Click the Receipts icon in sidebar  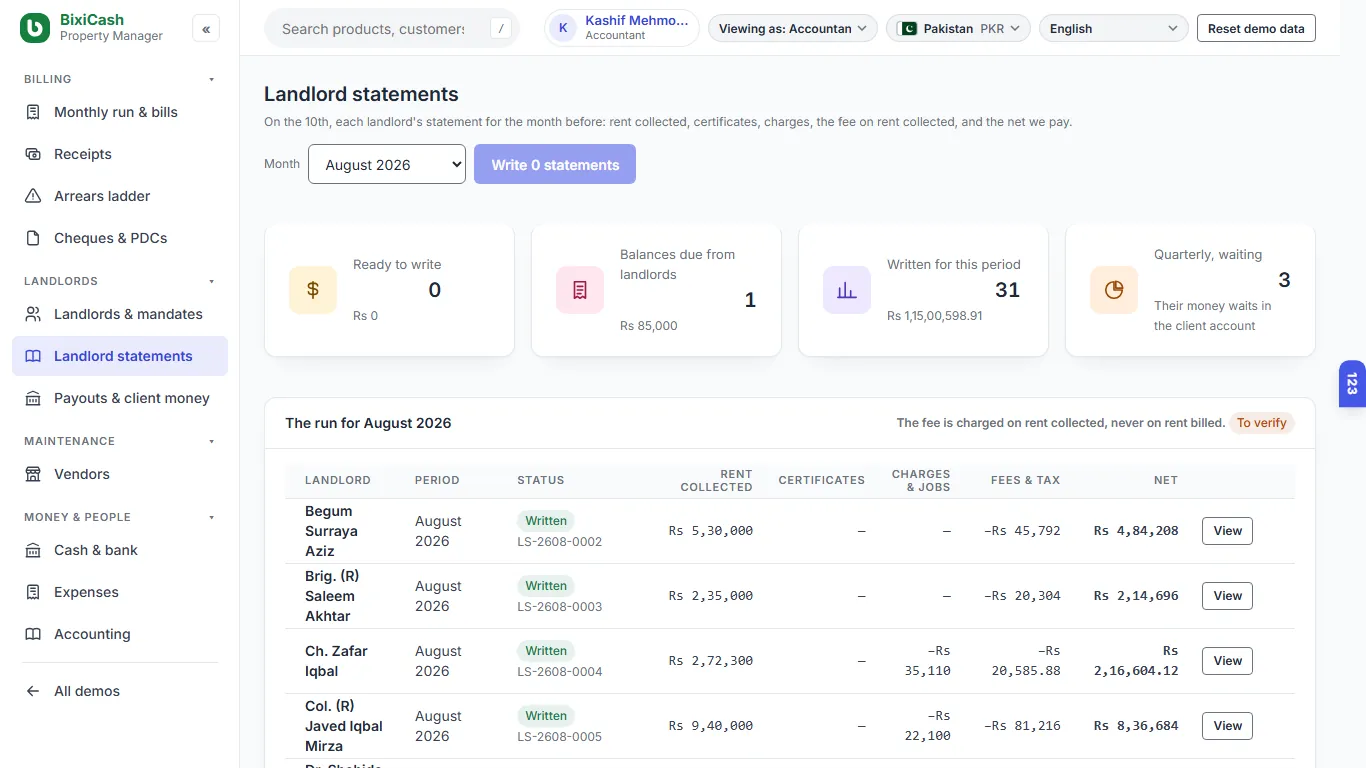pyautogui.click(x=33, y=154)
